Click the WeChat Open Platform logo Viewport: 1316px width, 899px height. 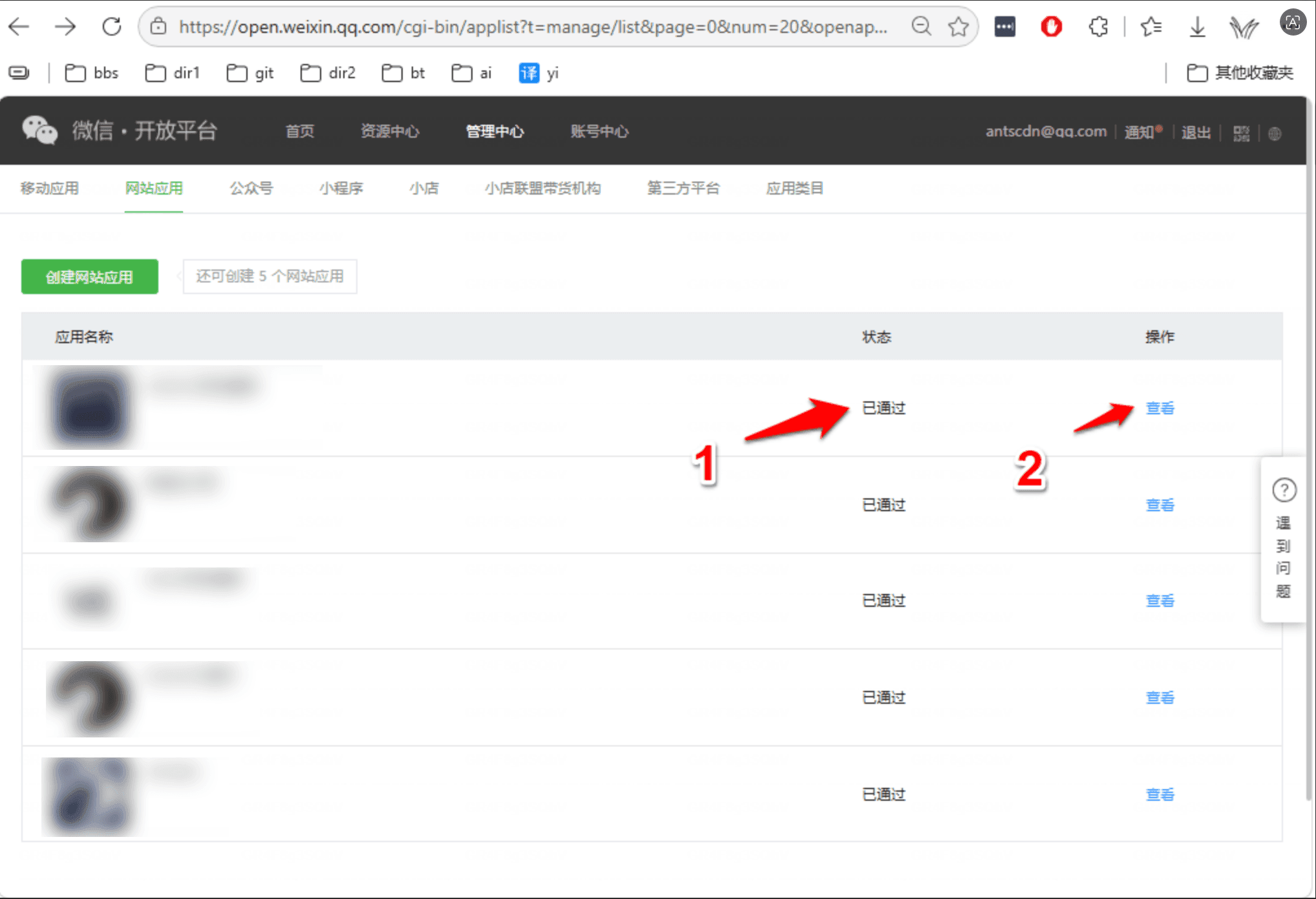119,131
